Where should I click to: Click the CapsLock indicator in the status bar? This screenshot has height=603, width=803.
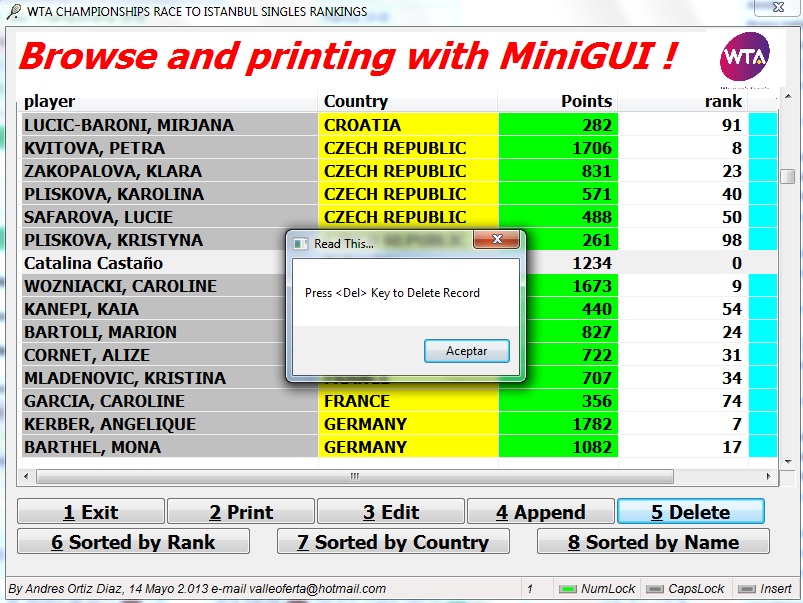pos(688,589)
